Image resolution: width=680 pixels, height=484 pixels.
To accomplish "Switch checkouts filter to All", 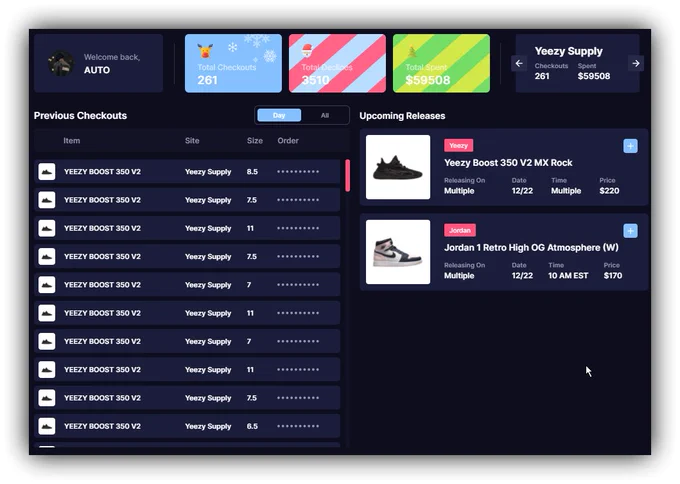I will (325, 115).
